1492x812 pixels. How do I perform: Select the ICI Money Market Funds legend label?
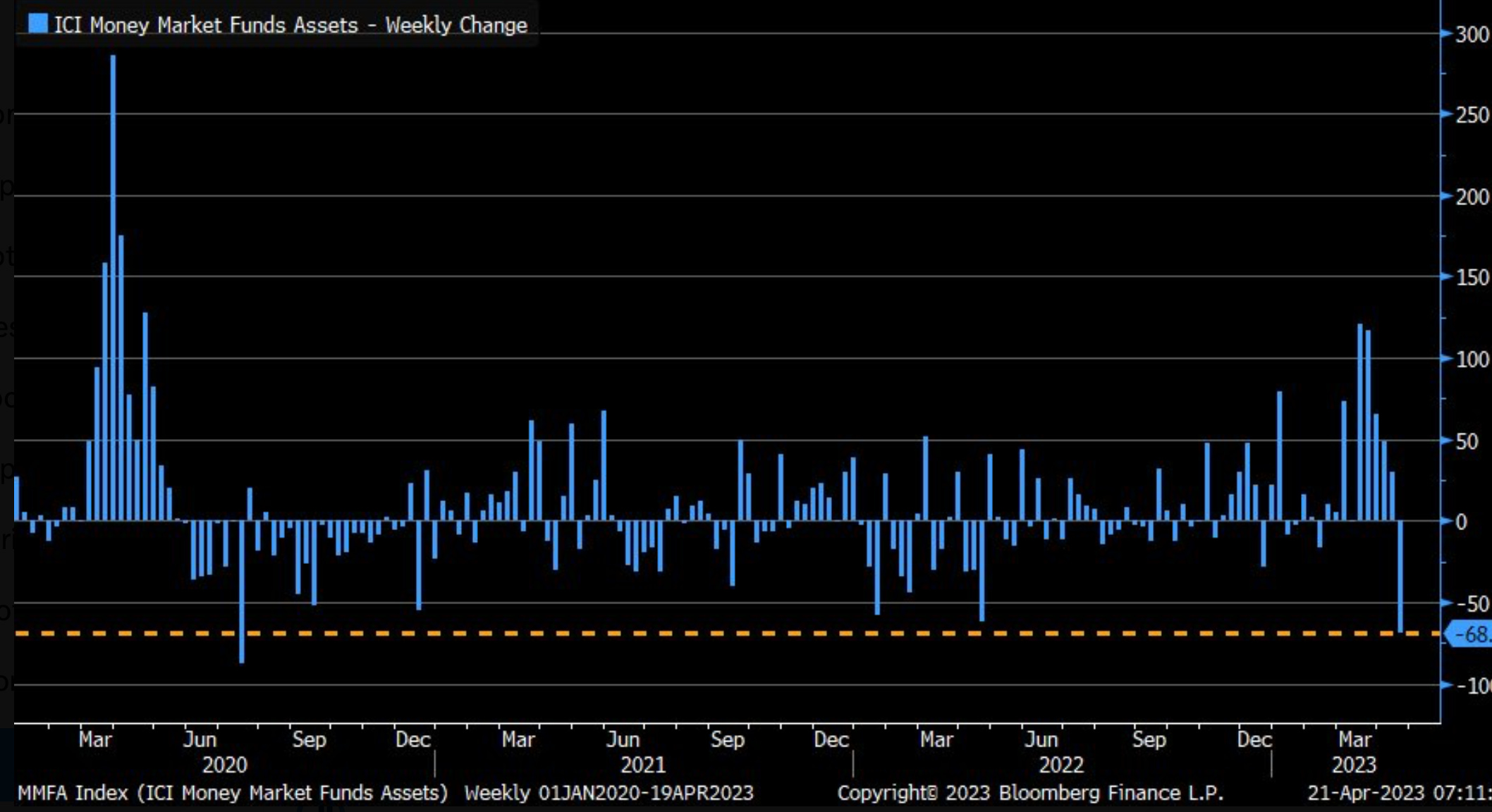(x=291, y=25)
